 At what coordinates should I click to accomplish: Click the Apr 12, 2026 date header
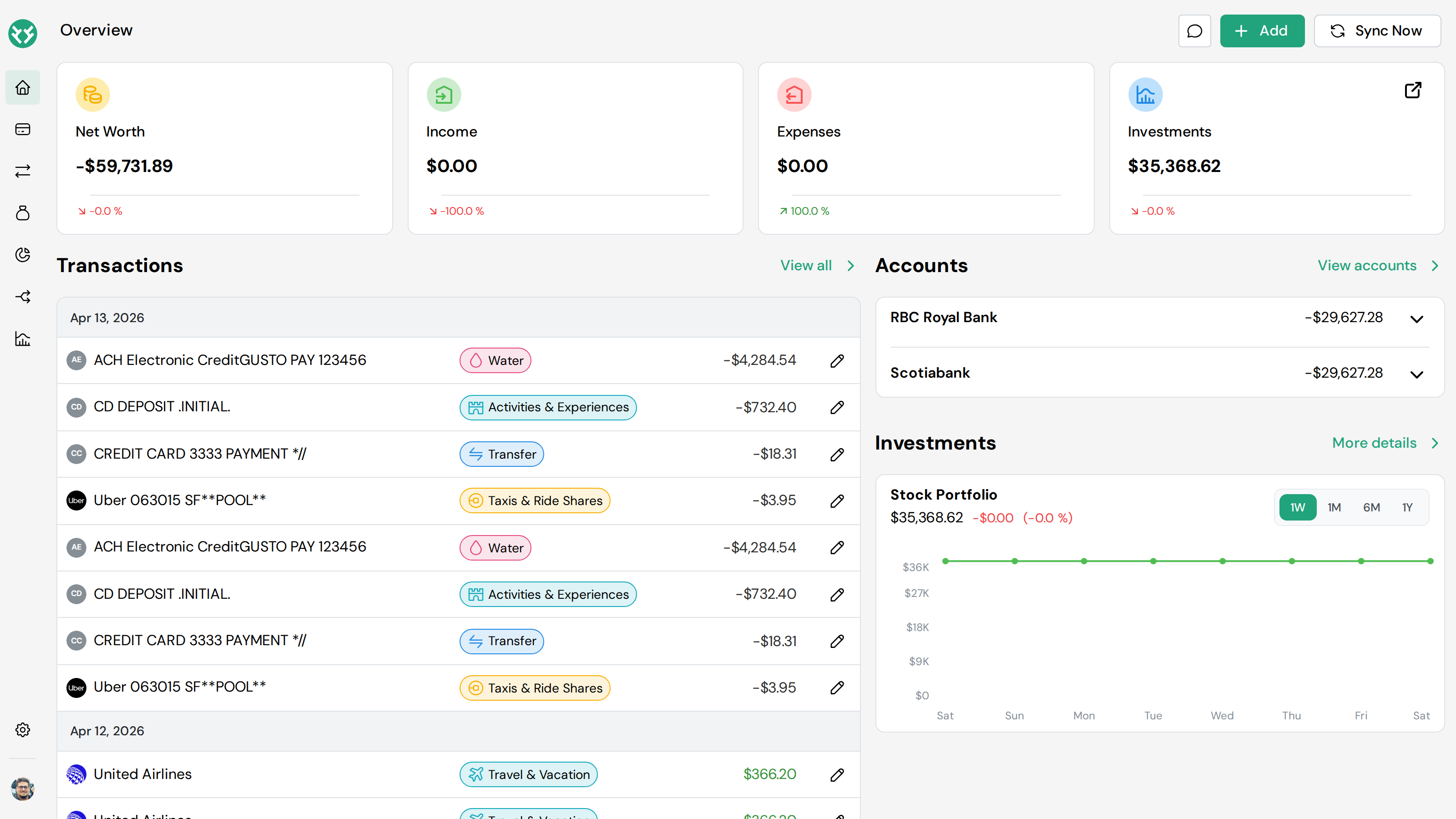point(107,731)
